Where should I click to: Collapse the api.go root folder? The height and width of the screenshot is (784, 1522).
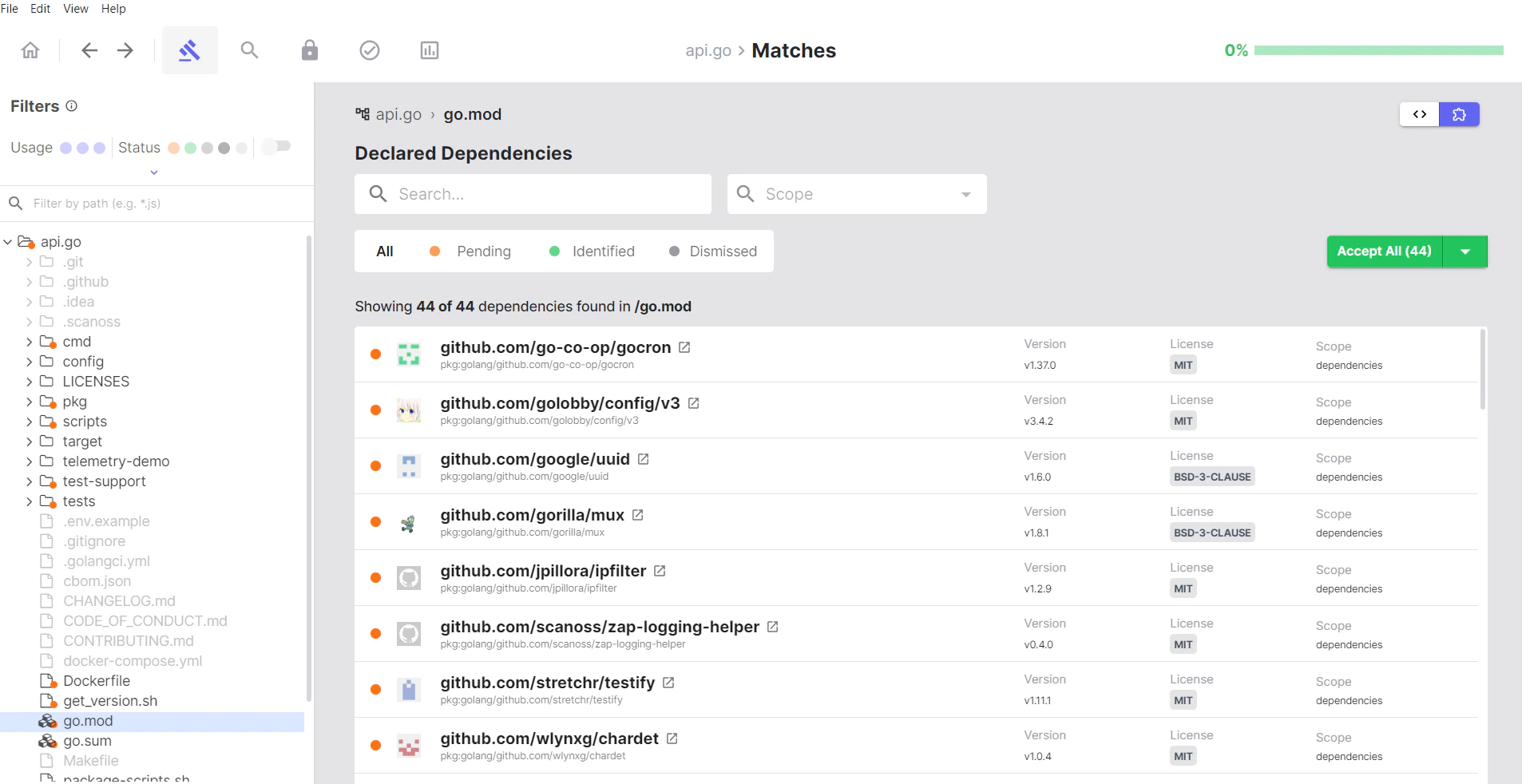point(8,242)
